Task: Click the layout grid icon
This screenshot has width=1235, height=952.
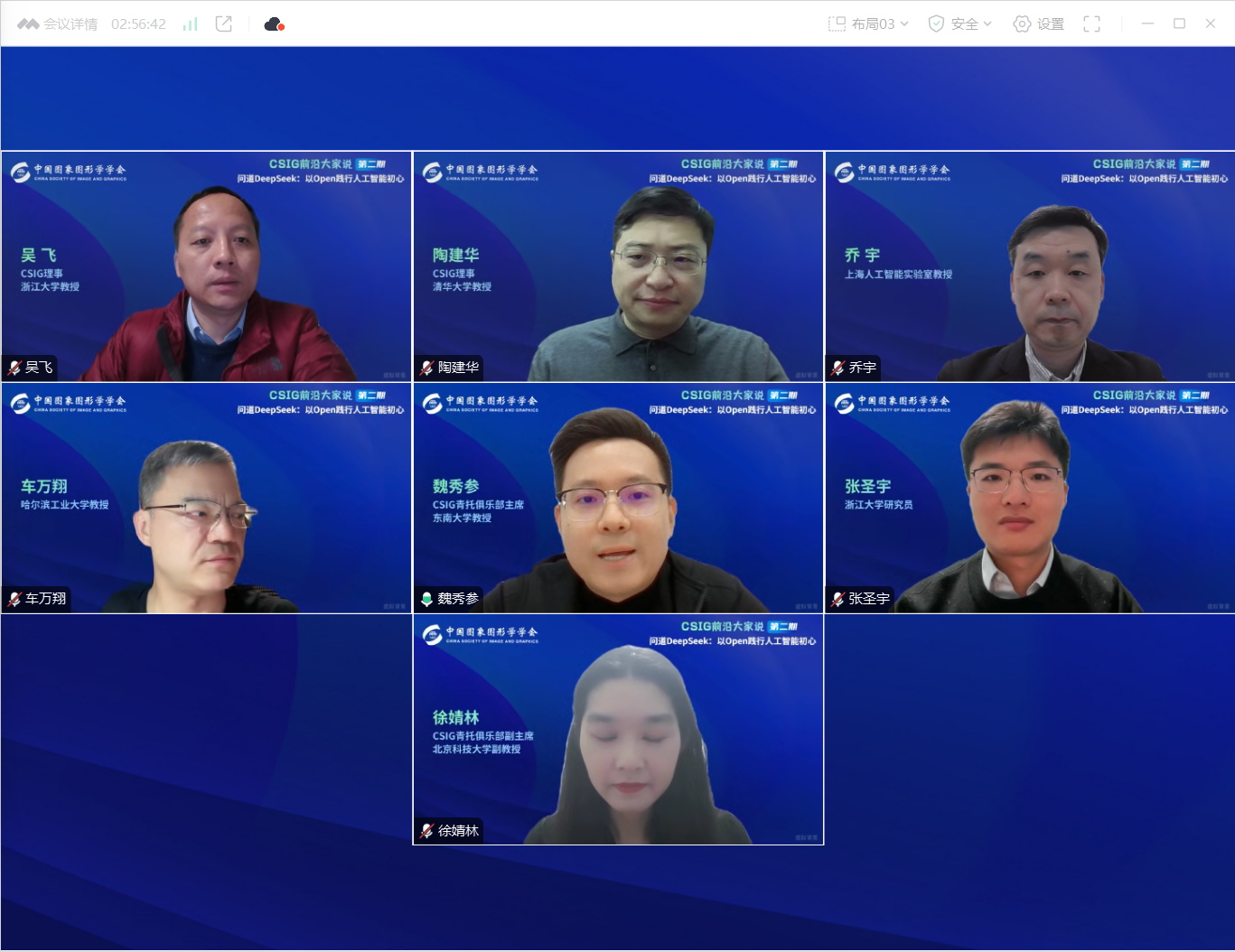Action: tap(837, 24)
